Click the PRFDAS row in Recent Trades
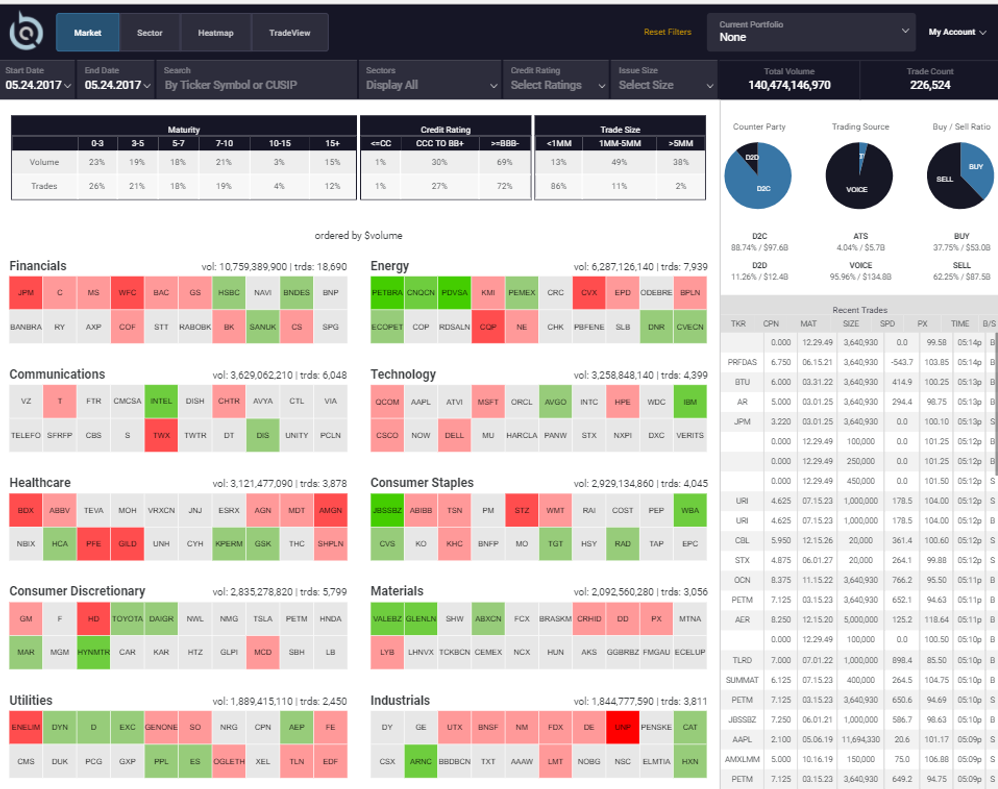 [x=859, y=362]
